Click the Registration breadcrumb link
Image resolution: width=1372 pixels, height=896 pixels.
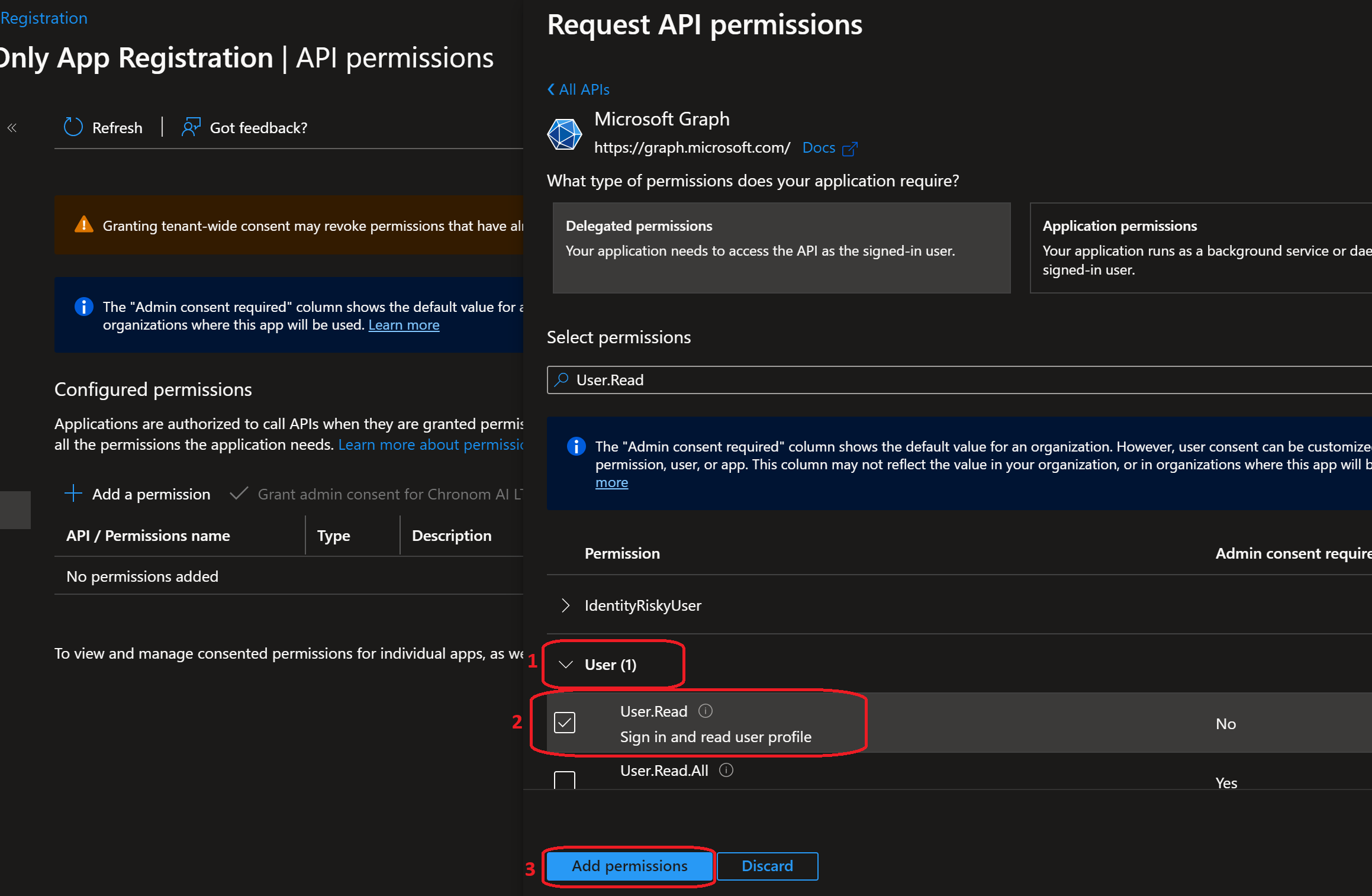(43, 18)
